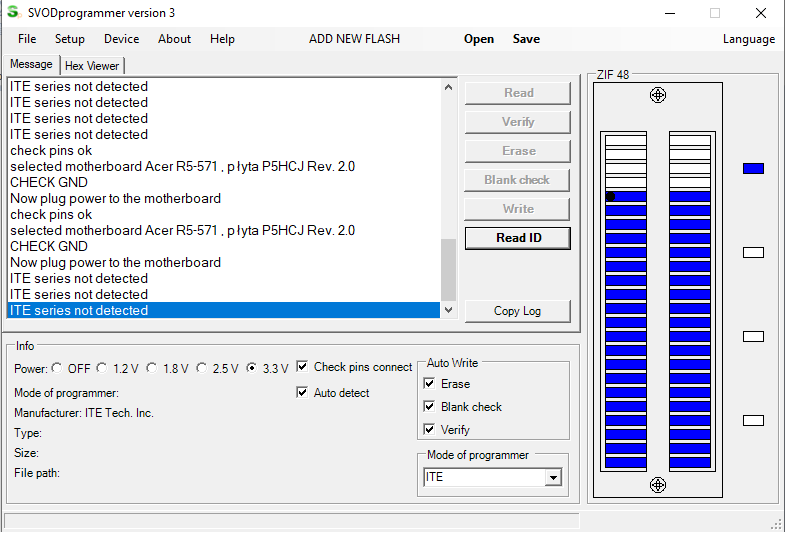Disable the Auto detect checkbox
786x533 pixels.
[x=302, y=393]
